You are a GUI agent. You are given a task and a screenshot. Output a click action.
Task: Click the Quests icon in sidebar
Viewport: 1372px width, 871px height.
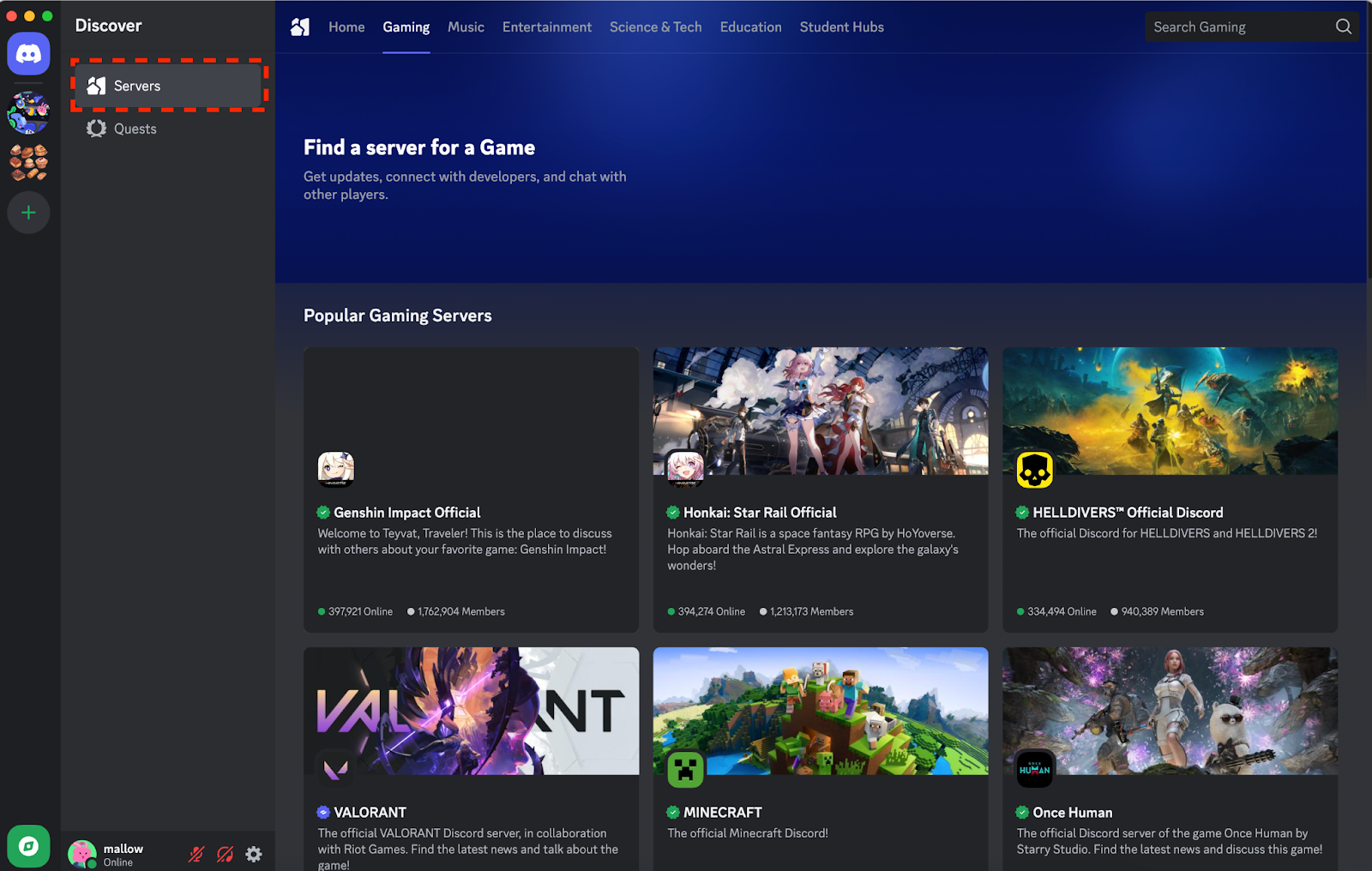click(96, 129)
